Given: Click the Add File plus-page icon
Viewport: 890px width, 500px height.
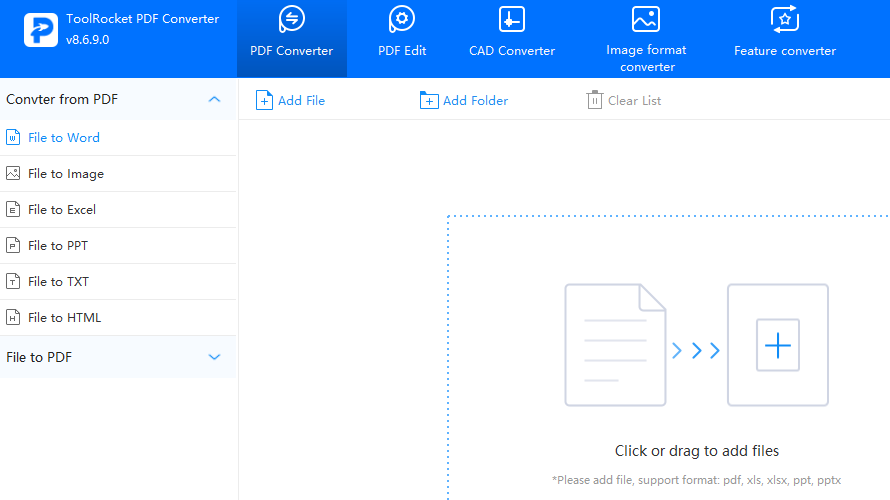Looking at the screenshot, I should coord(264,100).
